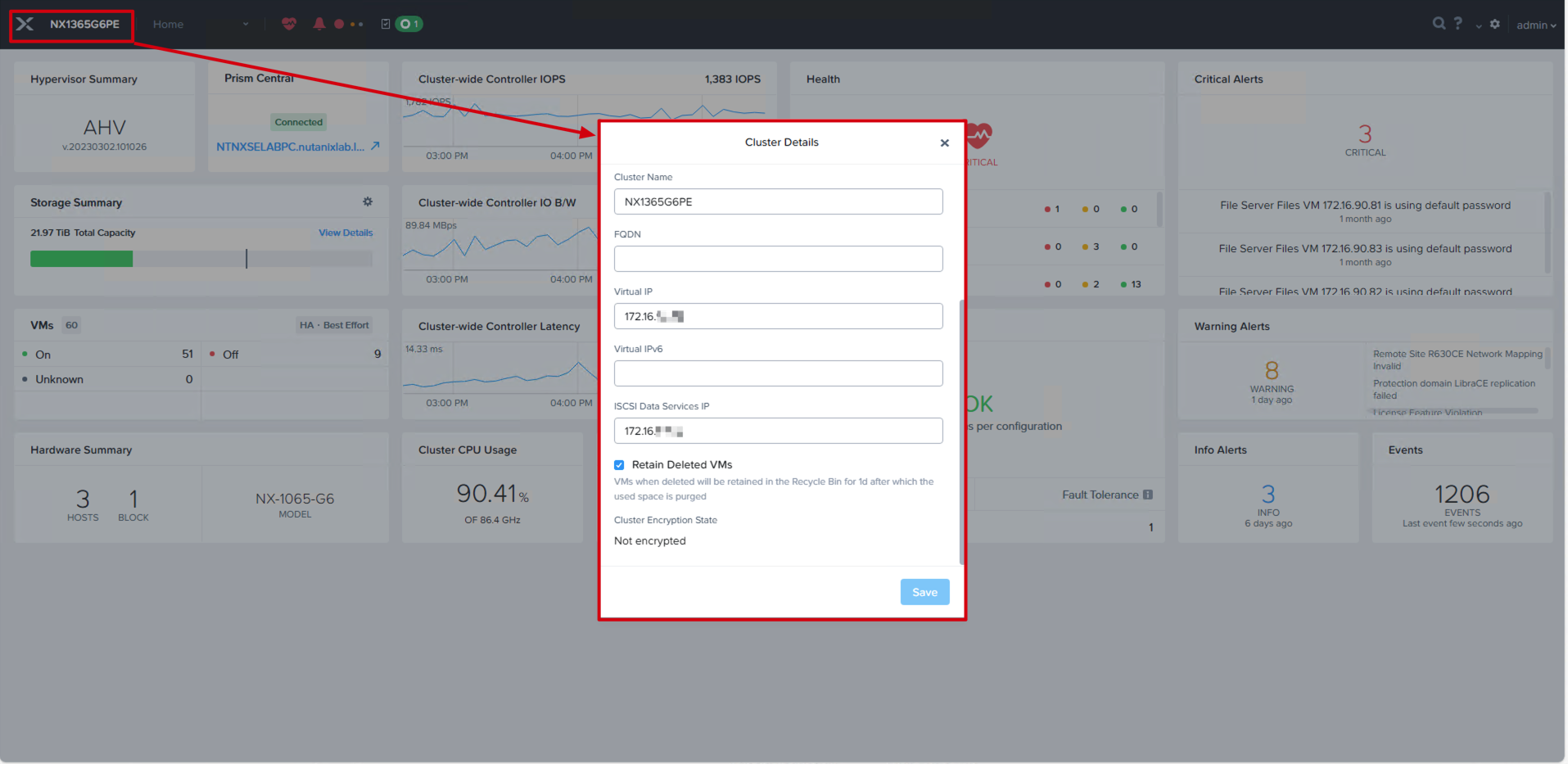Click the Cluster Details dialog scrollbar
This screenshot has height=764, width=1568.
[961, 432]
